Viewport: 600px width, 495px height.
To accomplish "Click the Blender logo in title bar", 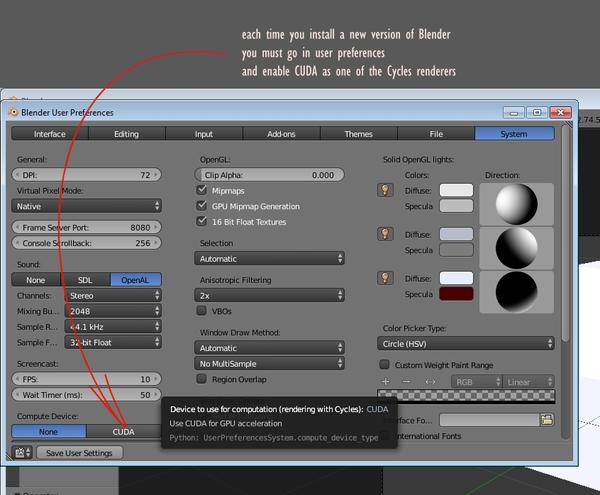I will [13, 112].
